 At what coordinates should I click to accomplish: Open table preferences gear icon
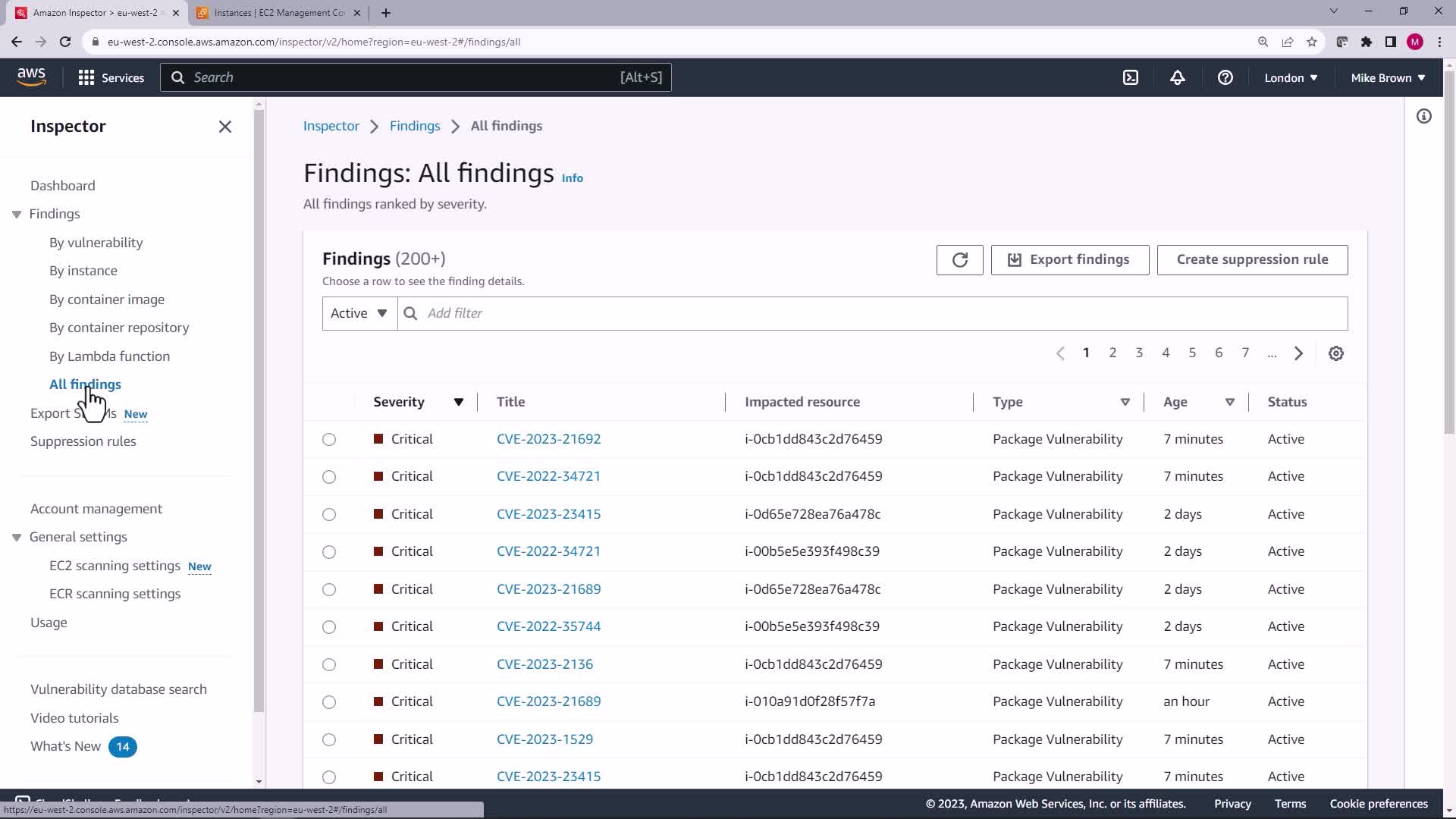(x=1335, y=353)
